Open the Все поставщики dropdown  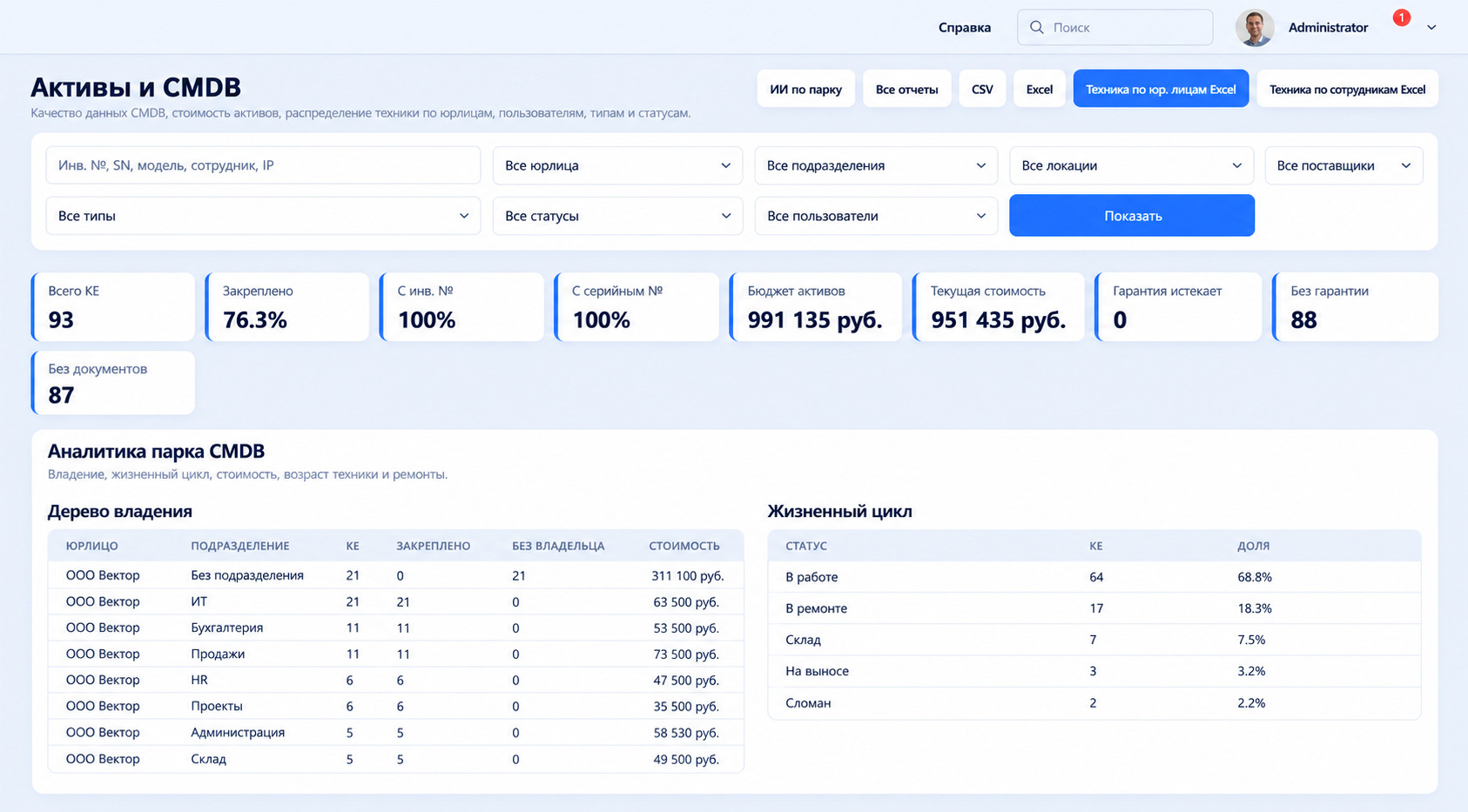[x=1343, y=165]
